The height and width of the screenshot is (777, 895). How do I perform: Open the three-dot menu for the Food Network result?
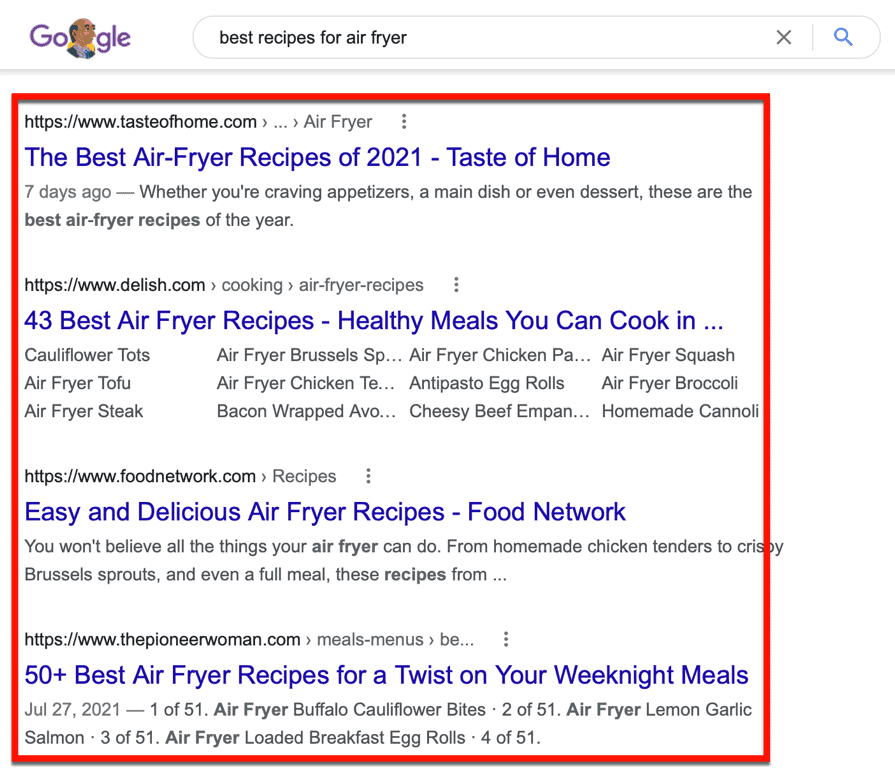pos(369,476)
